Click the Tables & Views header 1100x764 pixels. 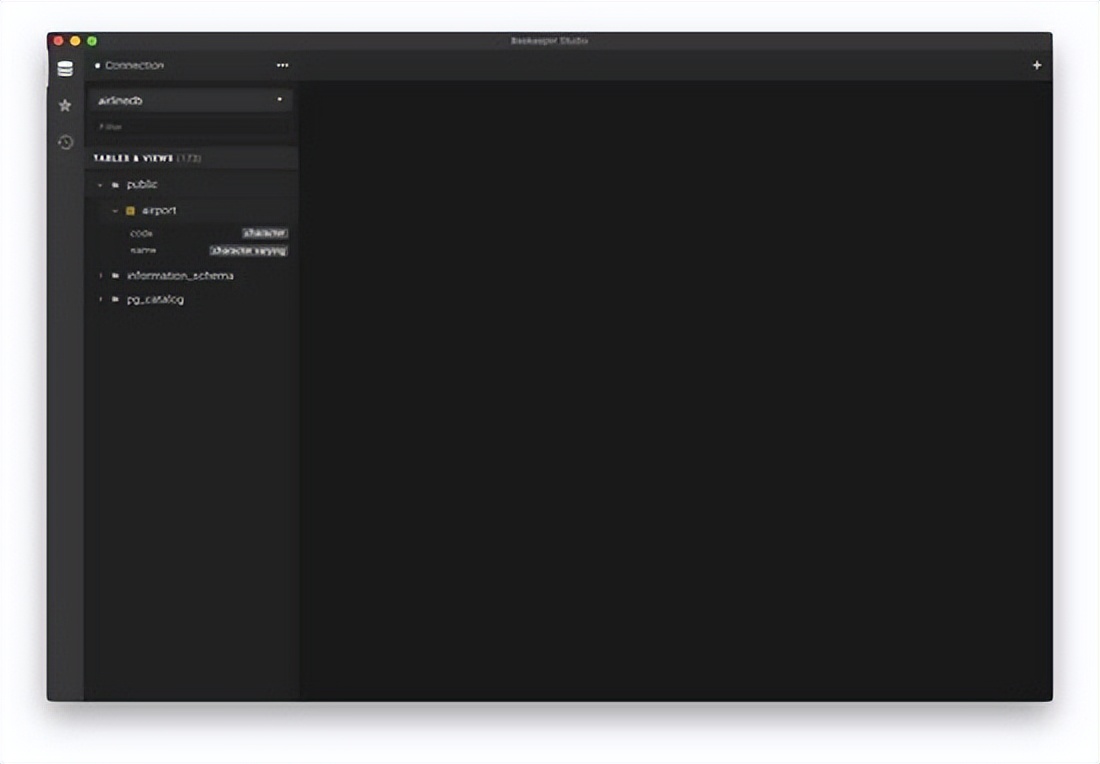pyautogui.click(x=133, y=158)
